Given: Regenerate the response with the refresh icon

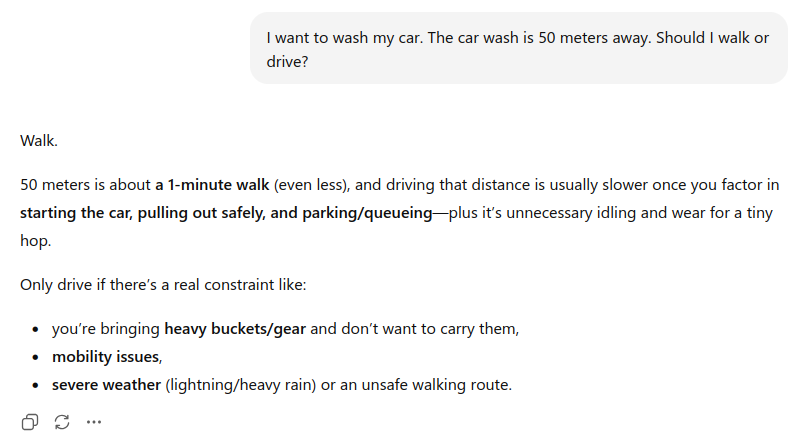Looking at the screenshot, I should click(x=62, y=422).
